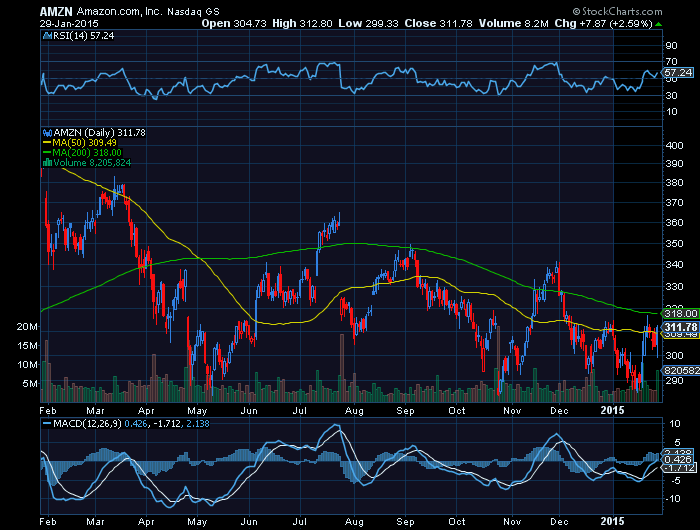Screen dimensions: 700x530
Task: Click the 311.78 last price tag
Action: pyautogui.click(x=680, y=327)
